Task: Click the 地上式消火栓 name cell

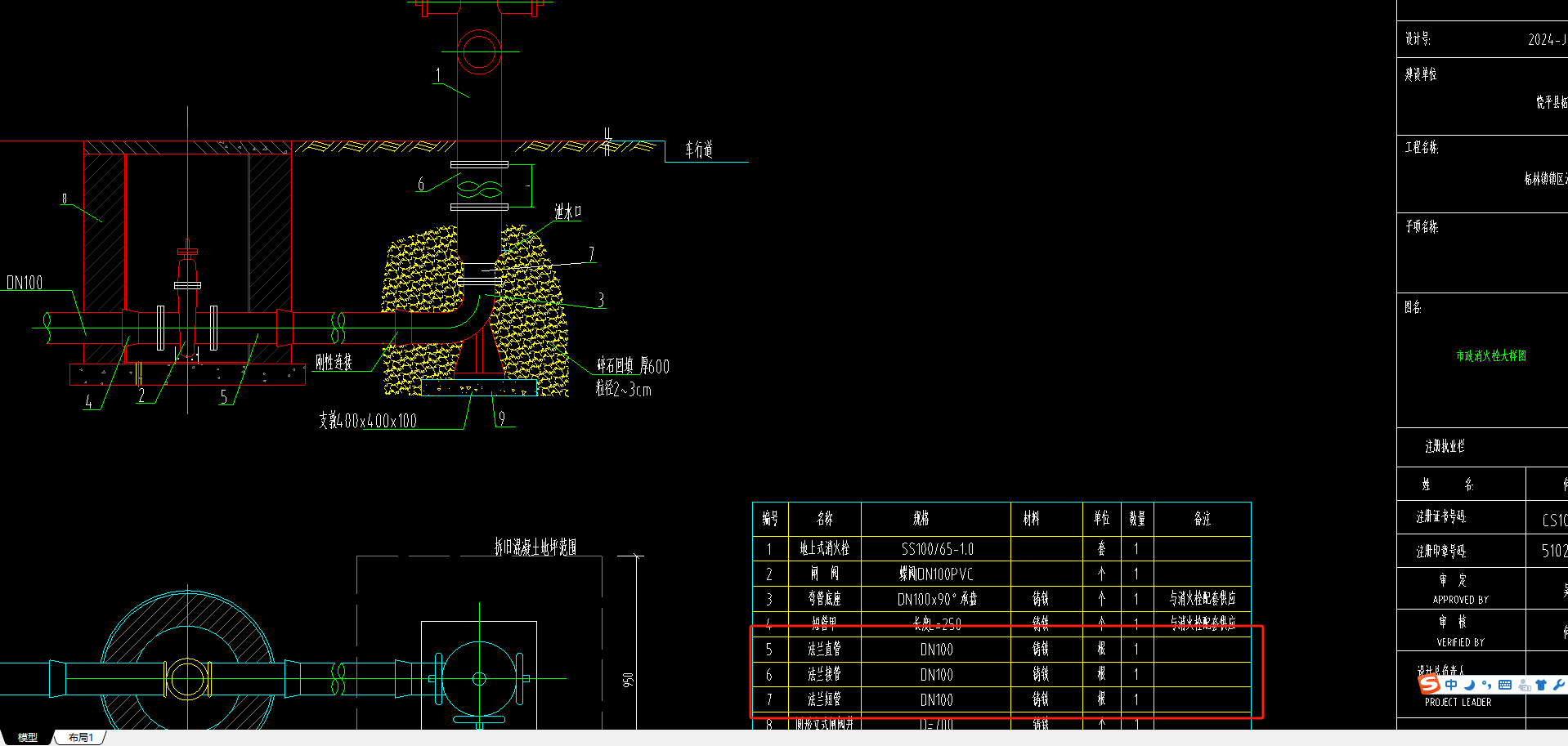Action: click(x=825, y=549)
